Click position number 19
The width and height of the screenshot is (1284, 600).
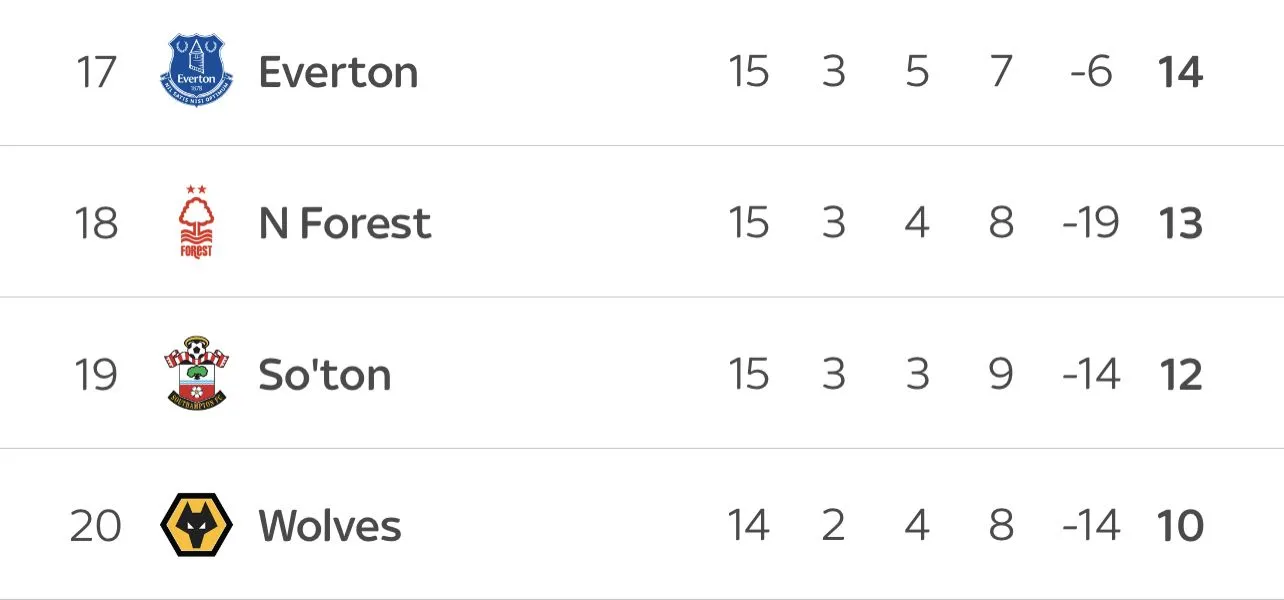(x=96, y=375)
